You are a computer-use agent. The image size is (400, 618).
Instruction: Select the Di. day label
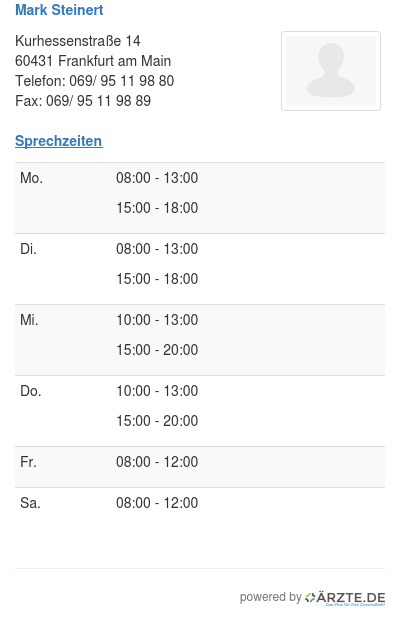tap(28, 249)
